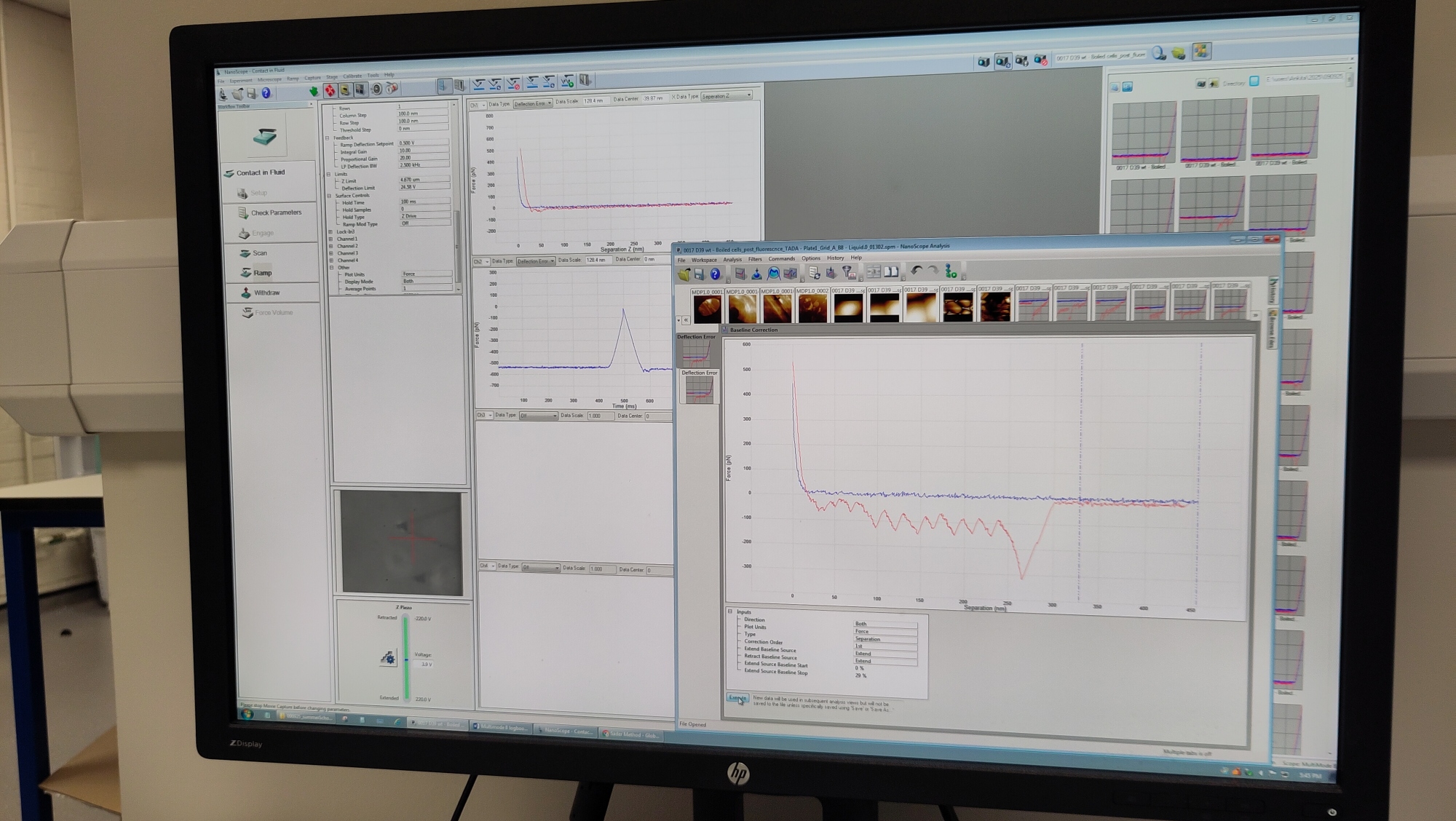Click the green down arrow in NanoScope toolbar
The image size is (1456, 821).
point(314,92)
